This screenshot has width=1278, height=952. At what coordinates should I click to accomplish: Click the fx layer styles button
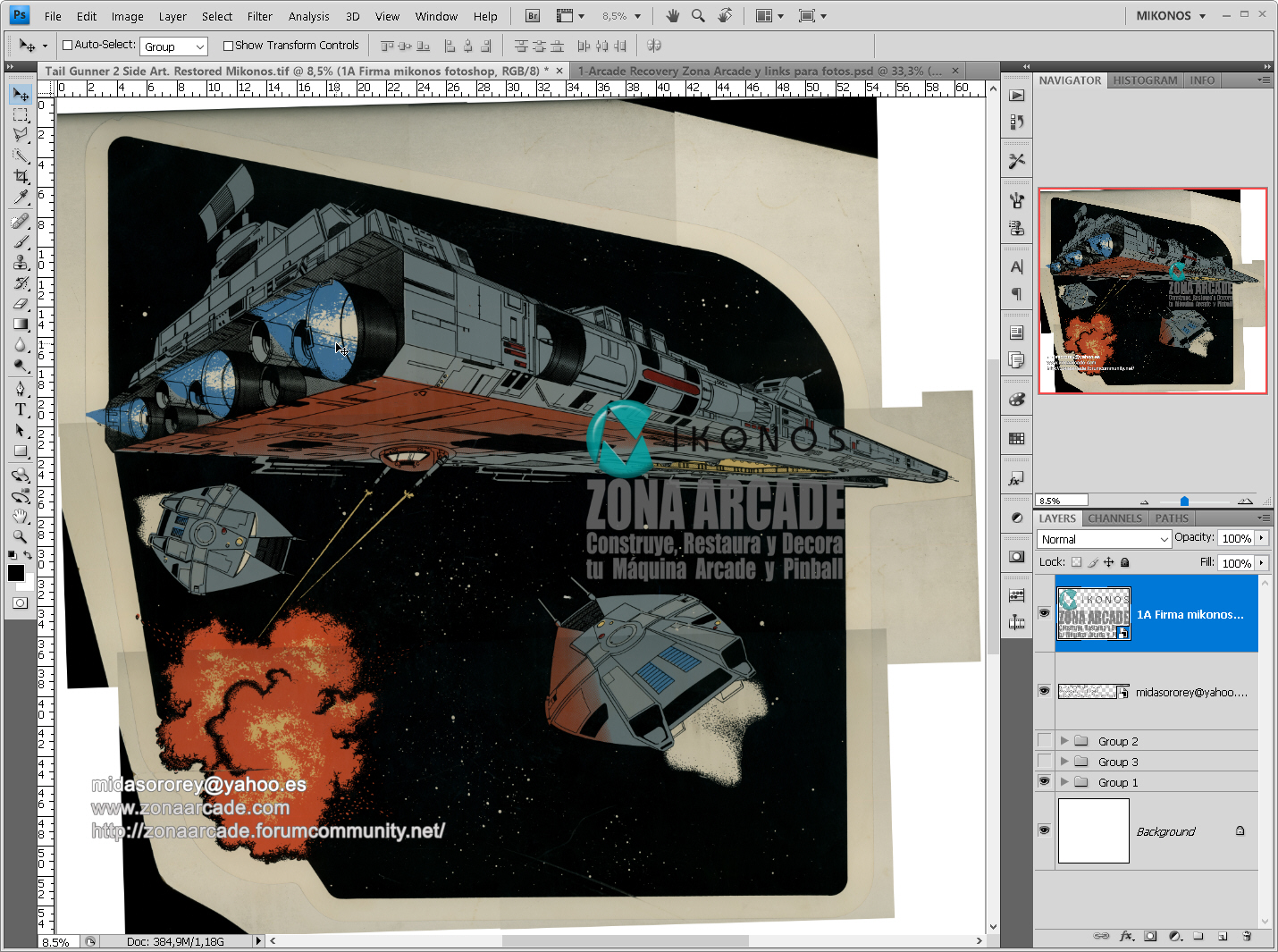(1126, 936)
